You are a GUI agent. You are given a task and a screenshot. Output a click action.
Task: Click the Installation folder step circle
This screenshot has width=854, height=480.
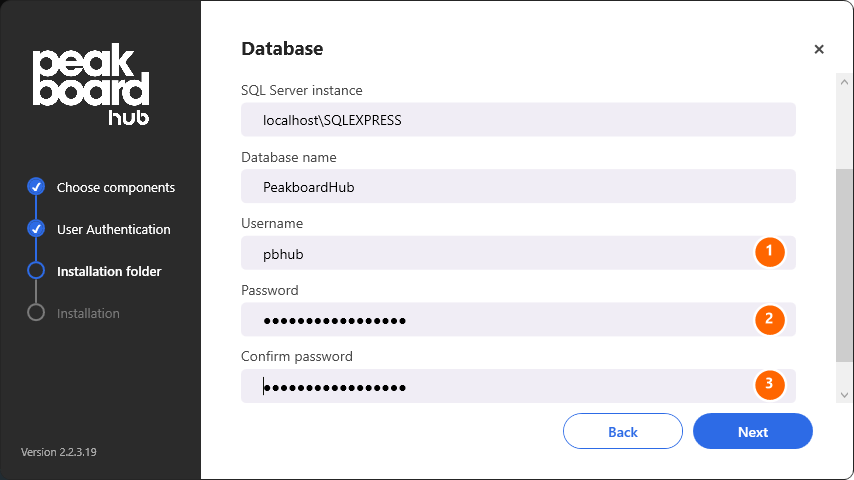click(x=36, y=271)
